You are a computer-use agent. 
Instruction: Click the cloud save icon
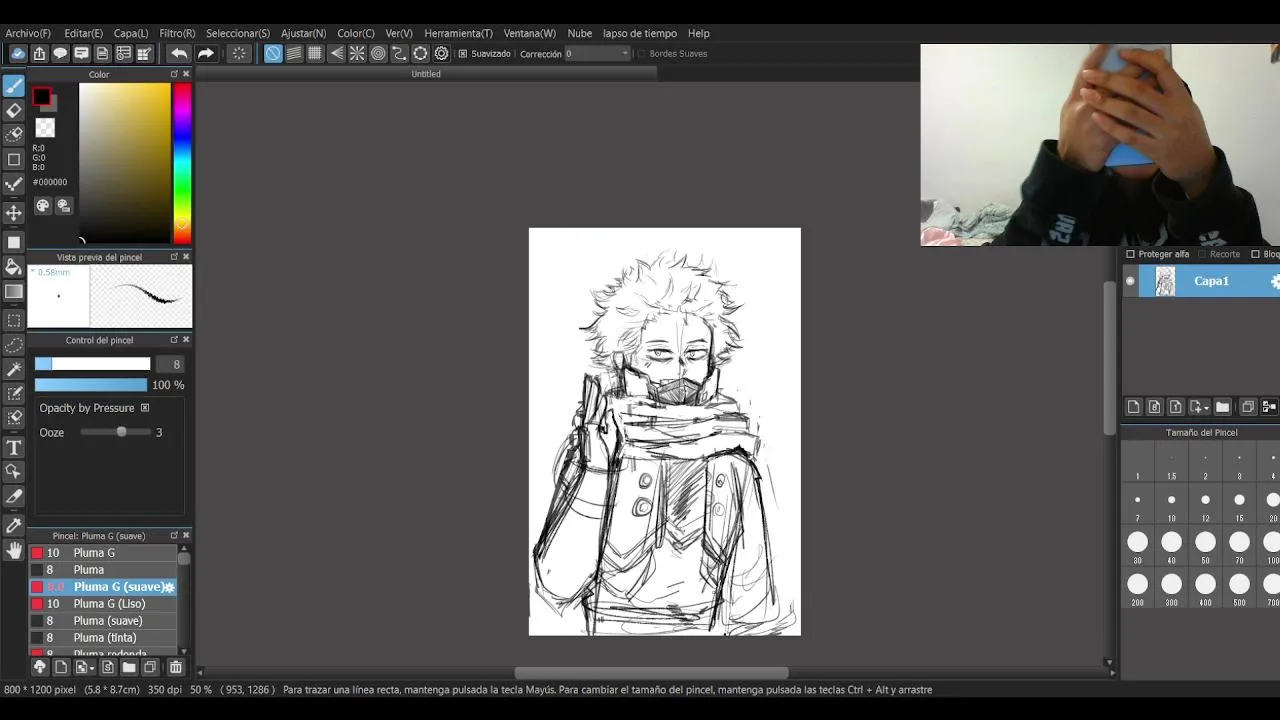point(18,54)
